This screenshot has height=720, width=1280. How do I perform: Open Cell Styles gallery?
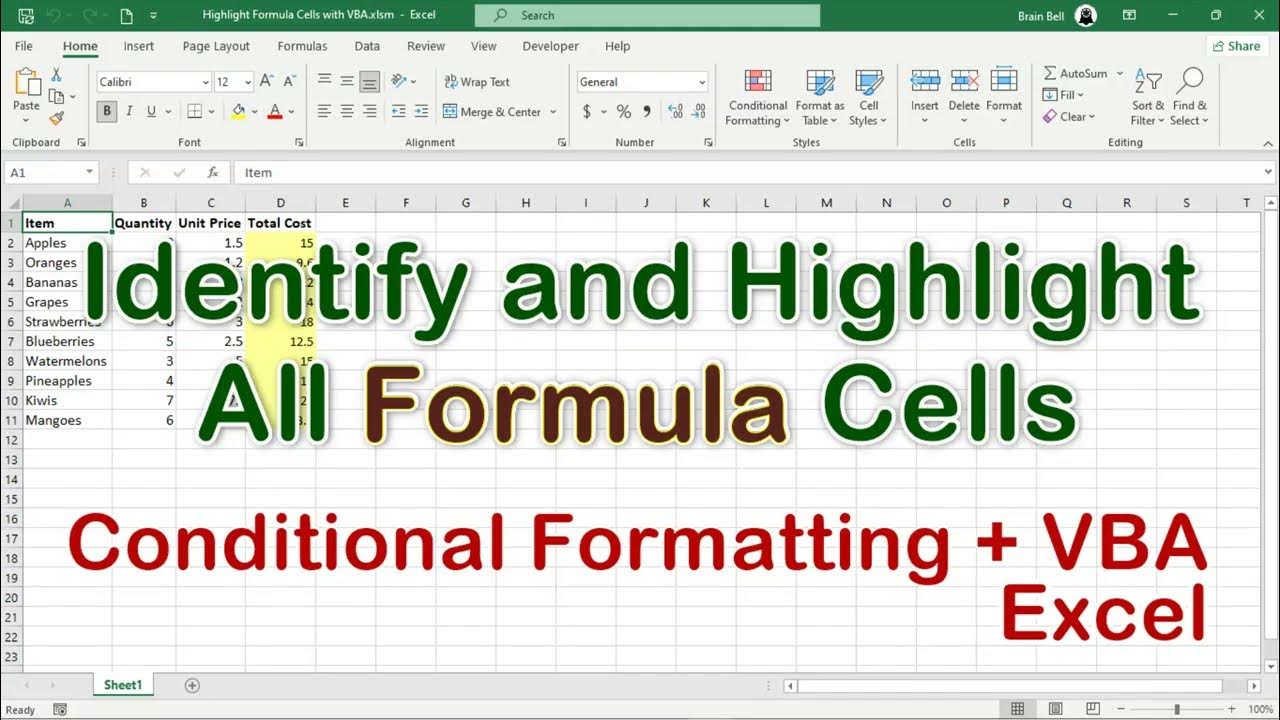click(869, 98)
